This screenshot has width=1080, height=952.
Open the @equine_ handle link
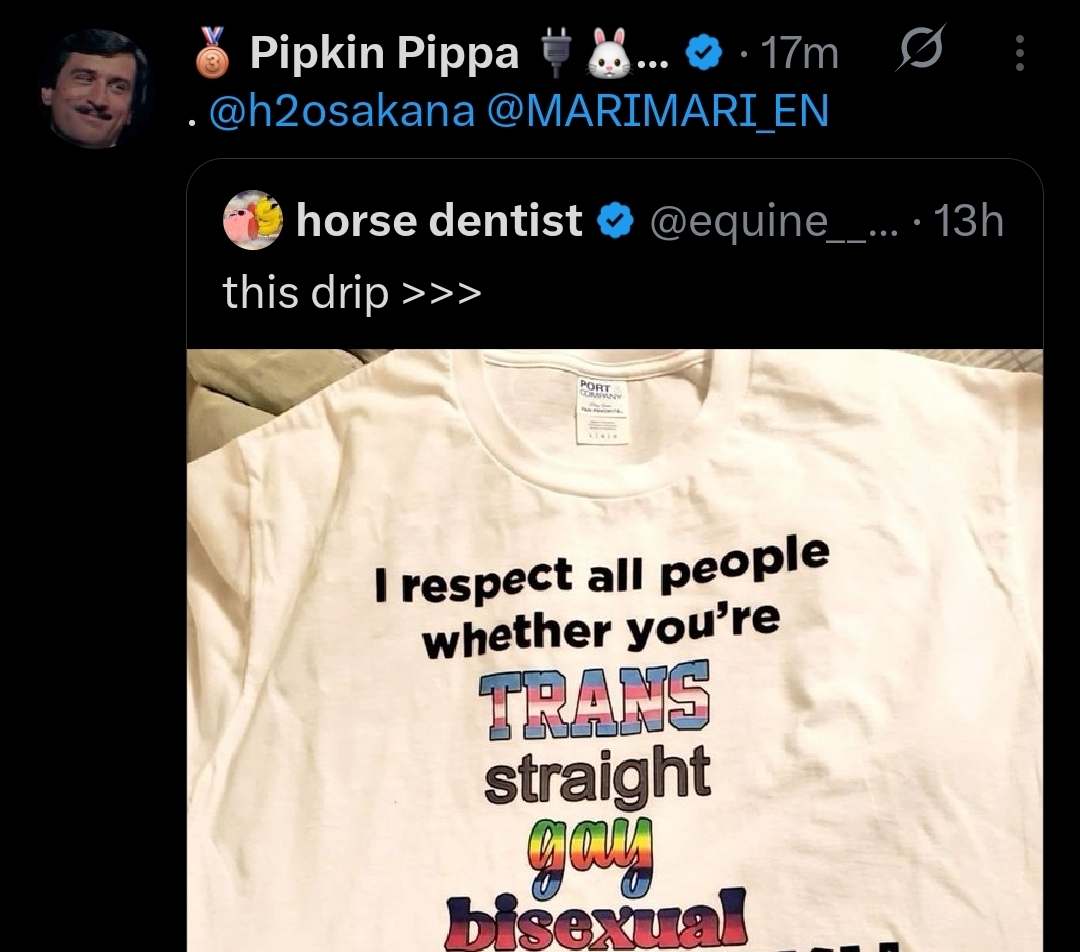(x=774, y=222)
